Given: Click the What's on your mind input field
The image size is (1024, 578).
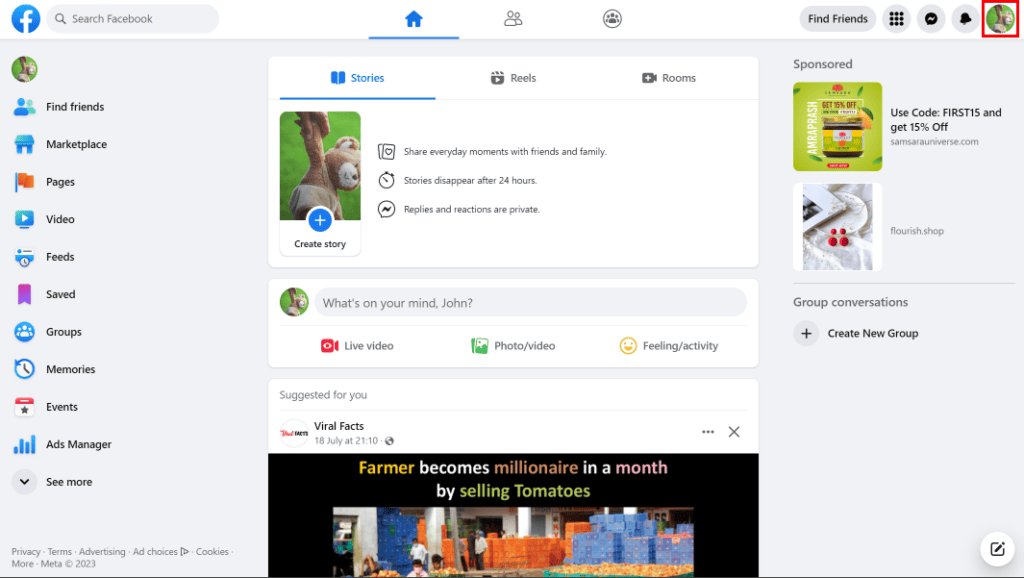Looking at the screenshot, I should 530,302.
